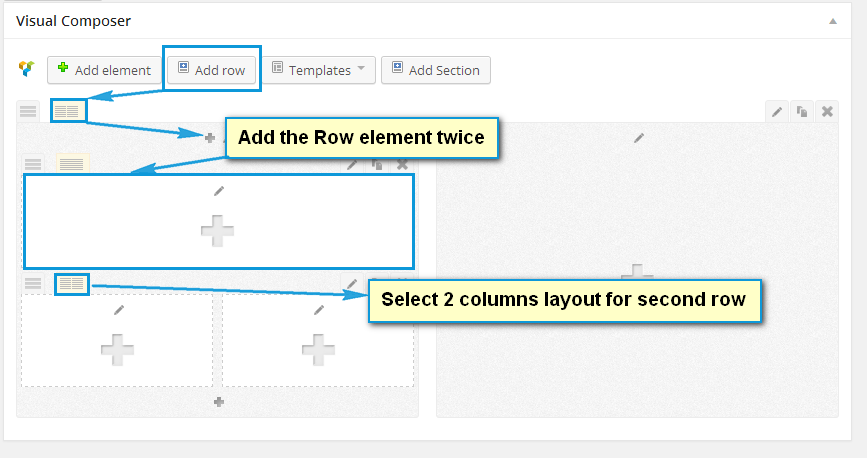Click first inner row drag handle
The image size is (867, 458).
tap(33, 164)
